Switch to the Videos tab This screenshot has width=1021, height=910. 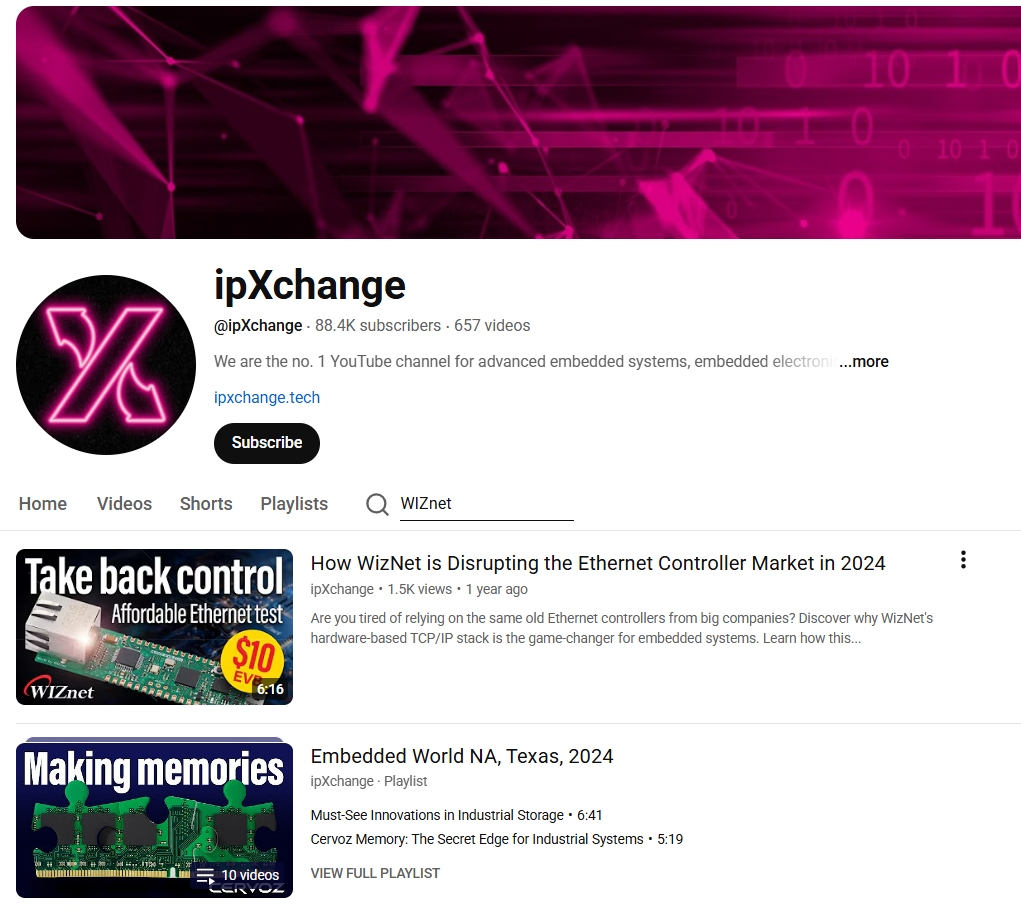[x=124, y=504]
